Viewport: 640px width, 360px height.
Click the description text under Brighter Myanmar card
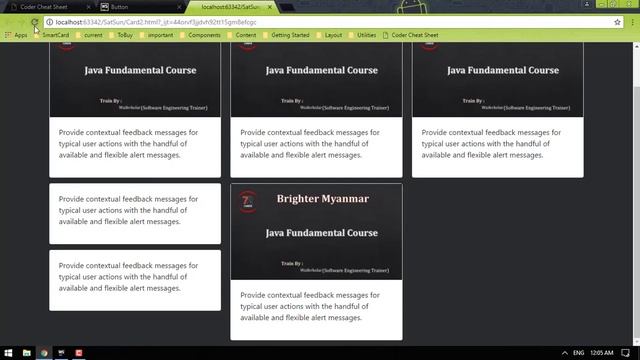coord(310,306)
